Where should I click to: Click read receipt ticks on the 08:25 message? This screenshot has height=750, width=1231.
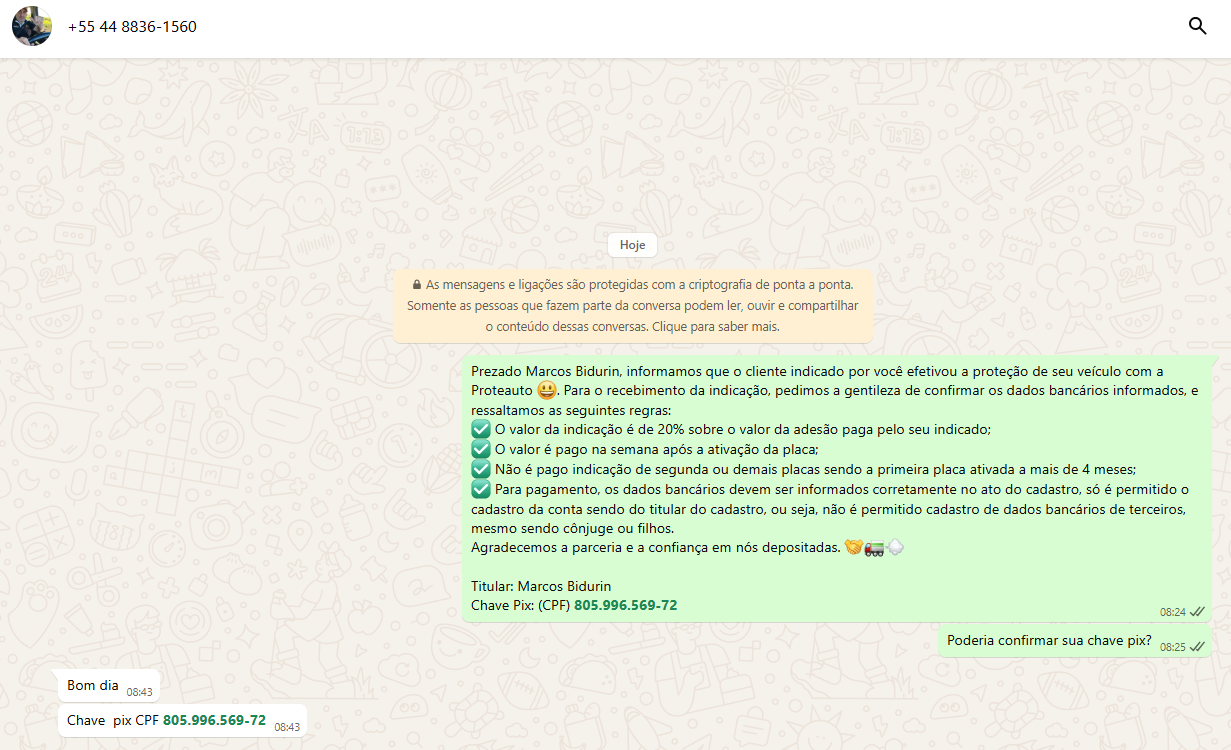click(1197, 646)
